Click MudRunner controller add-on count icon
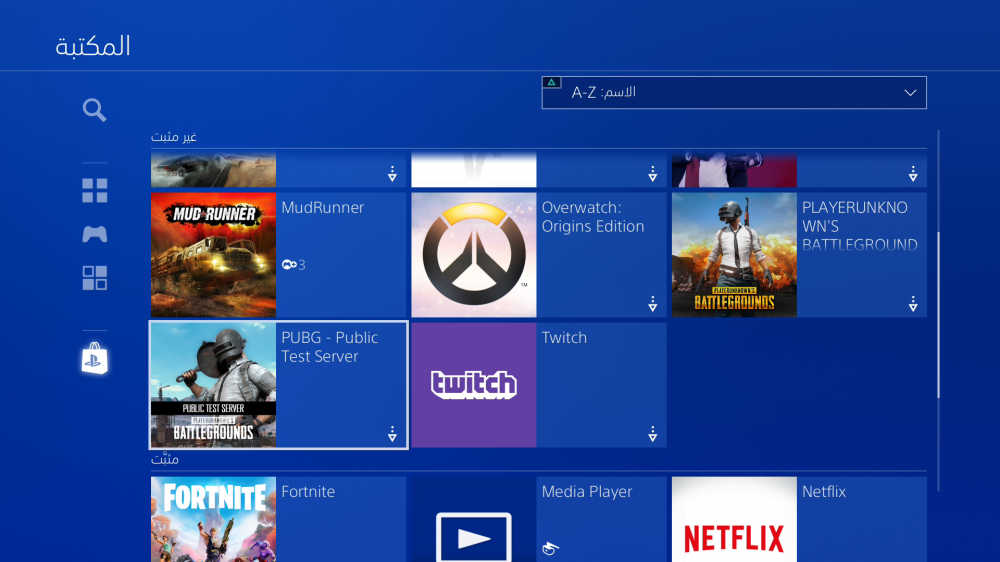 pos(293,264)
